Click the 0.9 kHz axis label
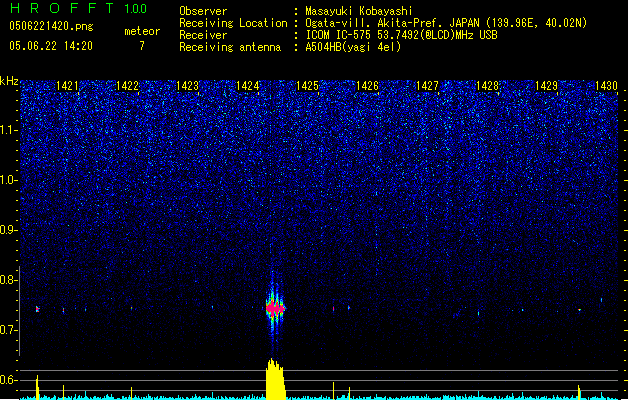 [8, 230]
